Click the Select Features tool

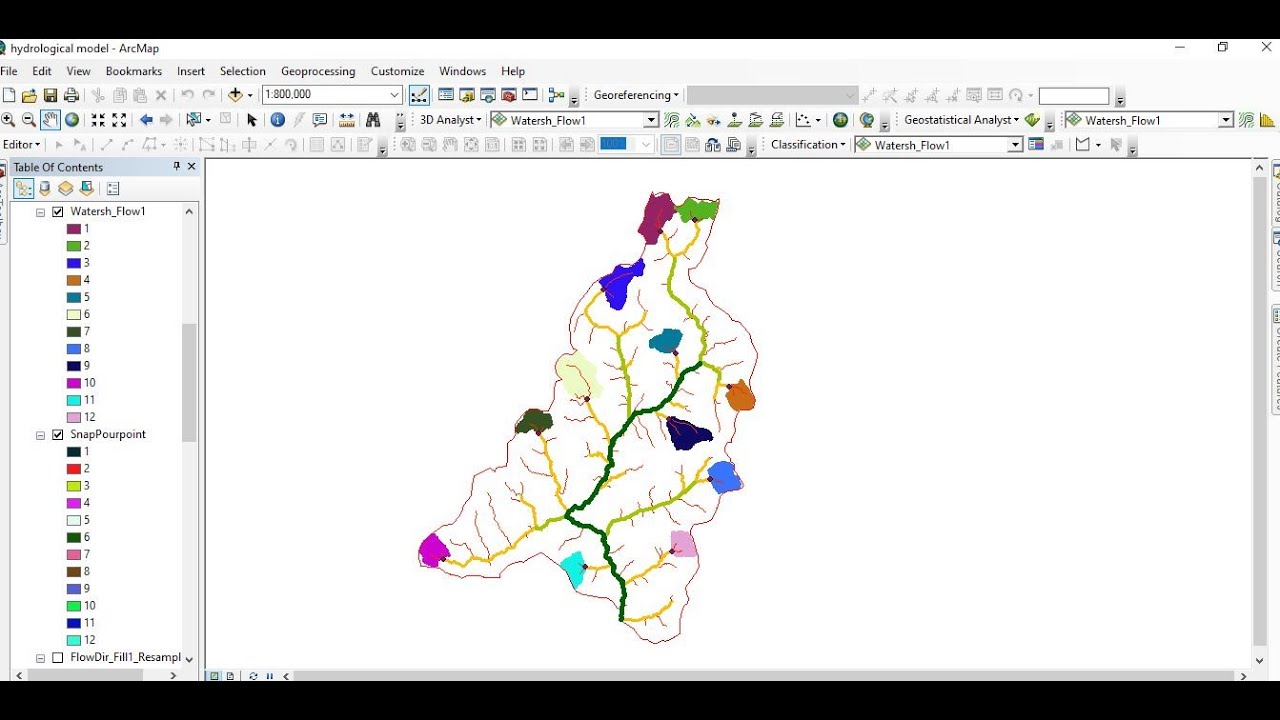[194, 120]
